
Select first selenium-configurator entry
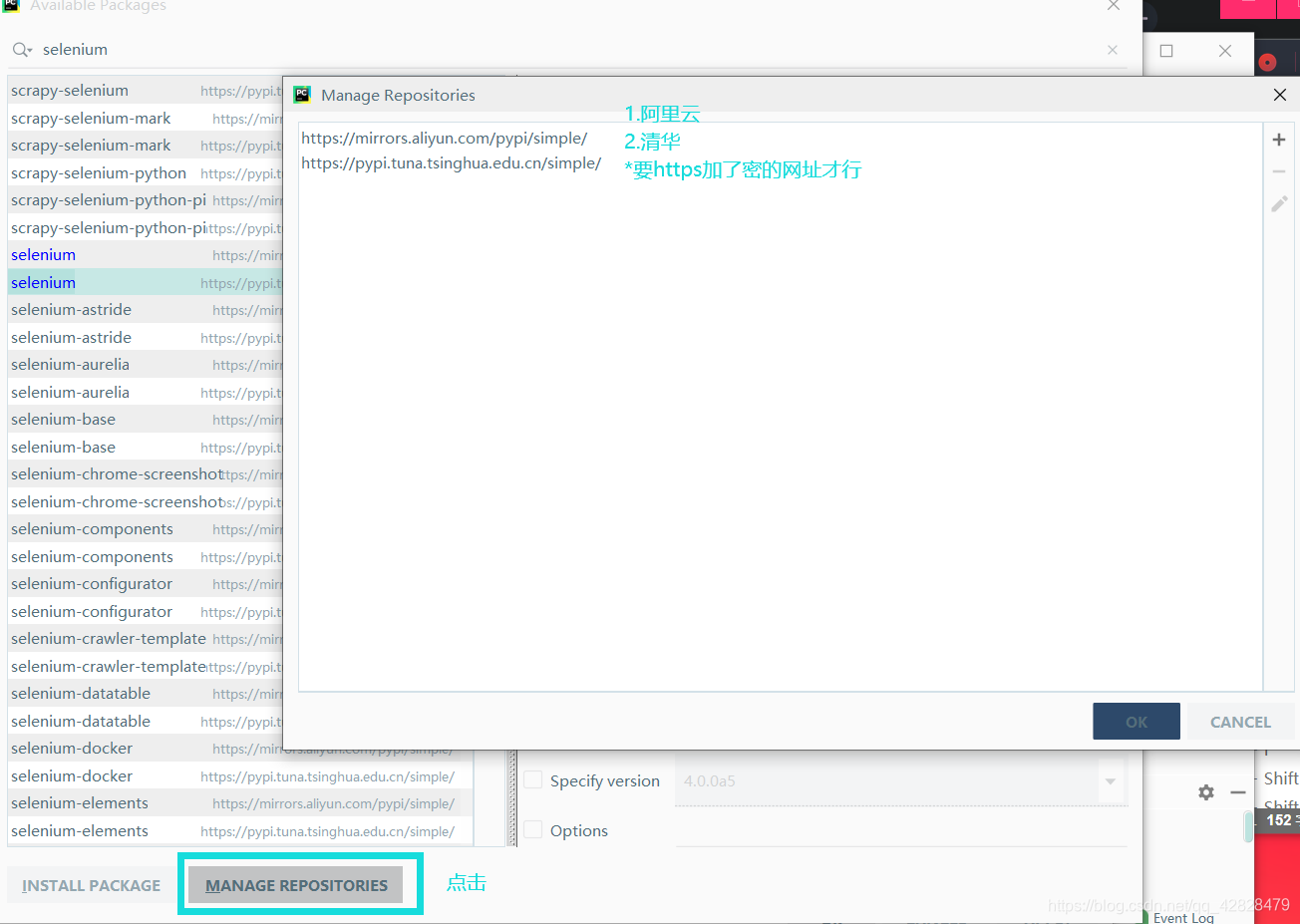(146, 584)
